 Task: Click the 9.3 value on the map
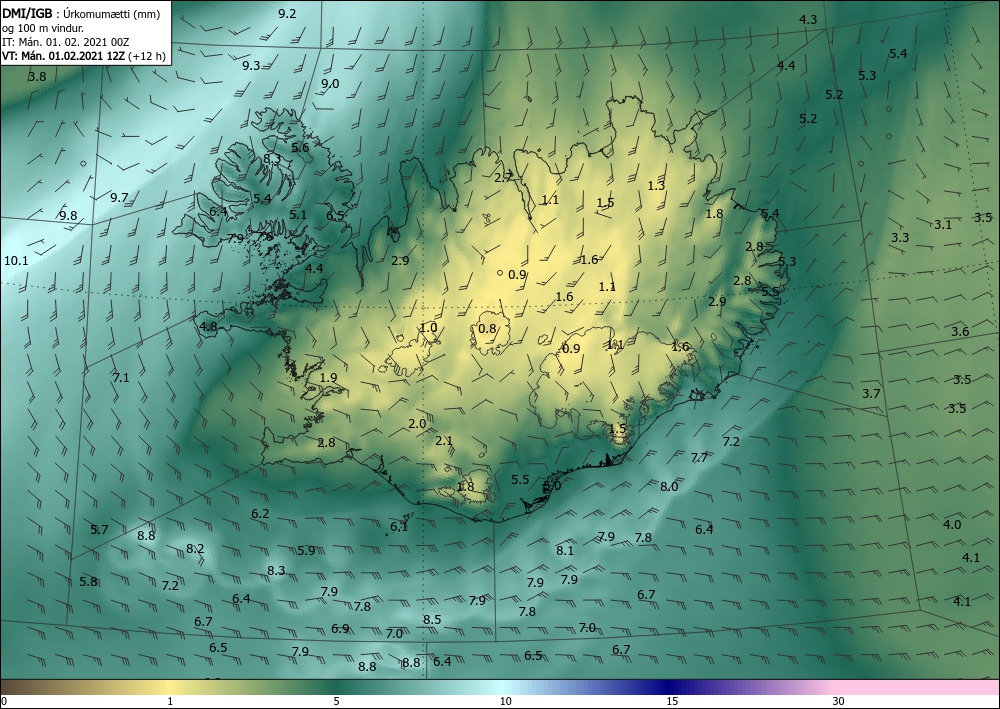pos(251,66)
